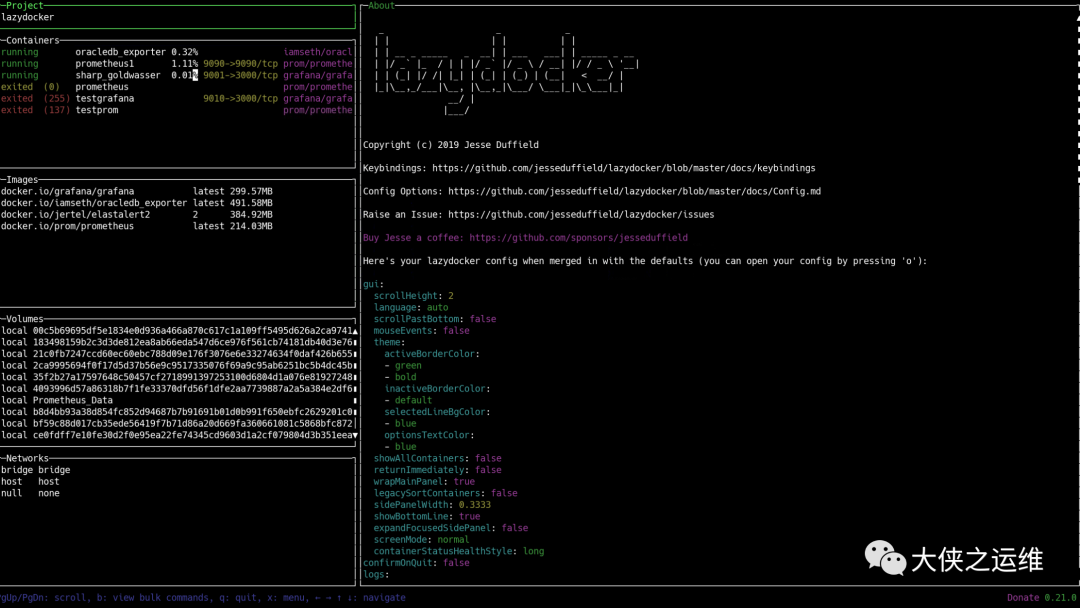Viewport: 1080px width, 608px height.
Task: Select volume starting with 21c0fb7247cc
Action: coord(176,354)
